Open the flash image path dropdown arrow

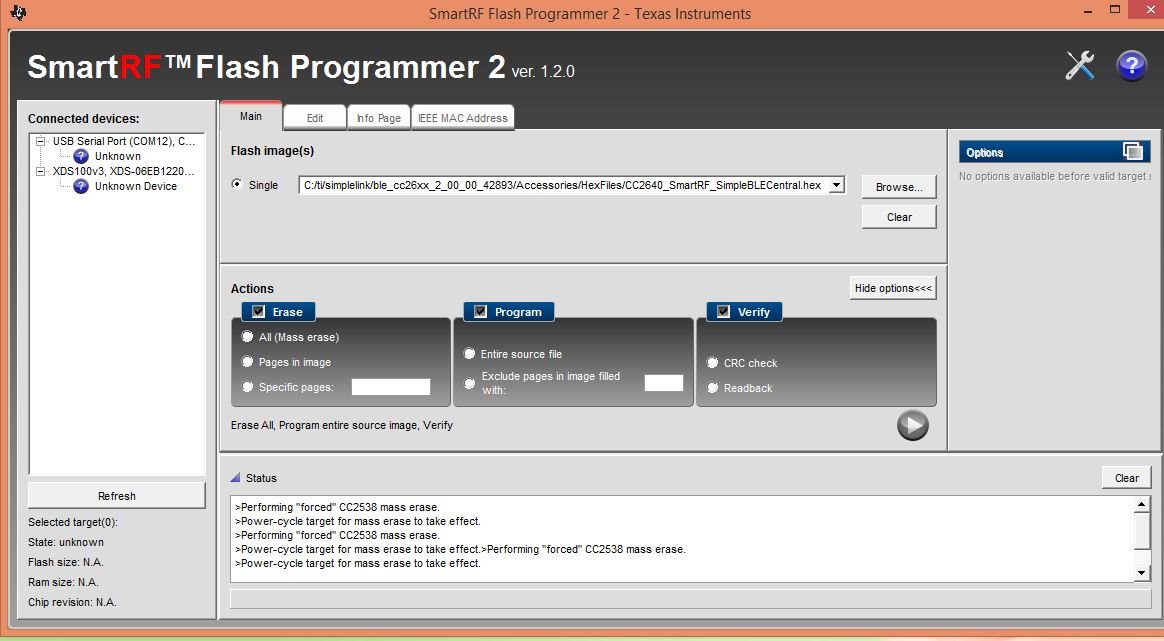point(837,185)
